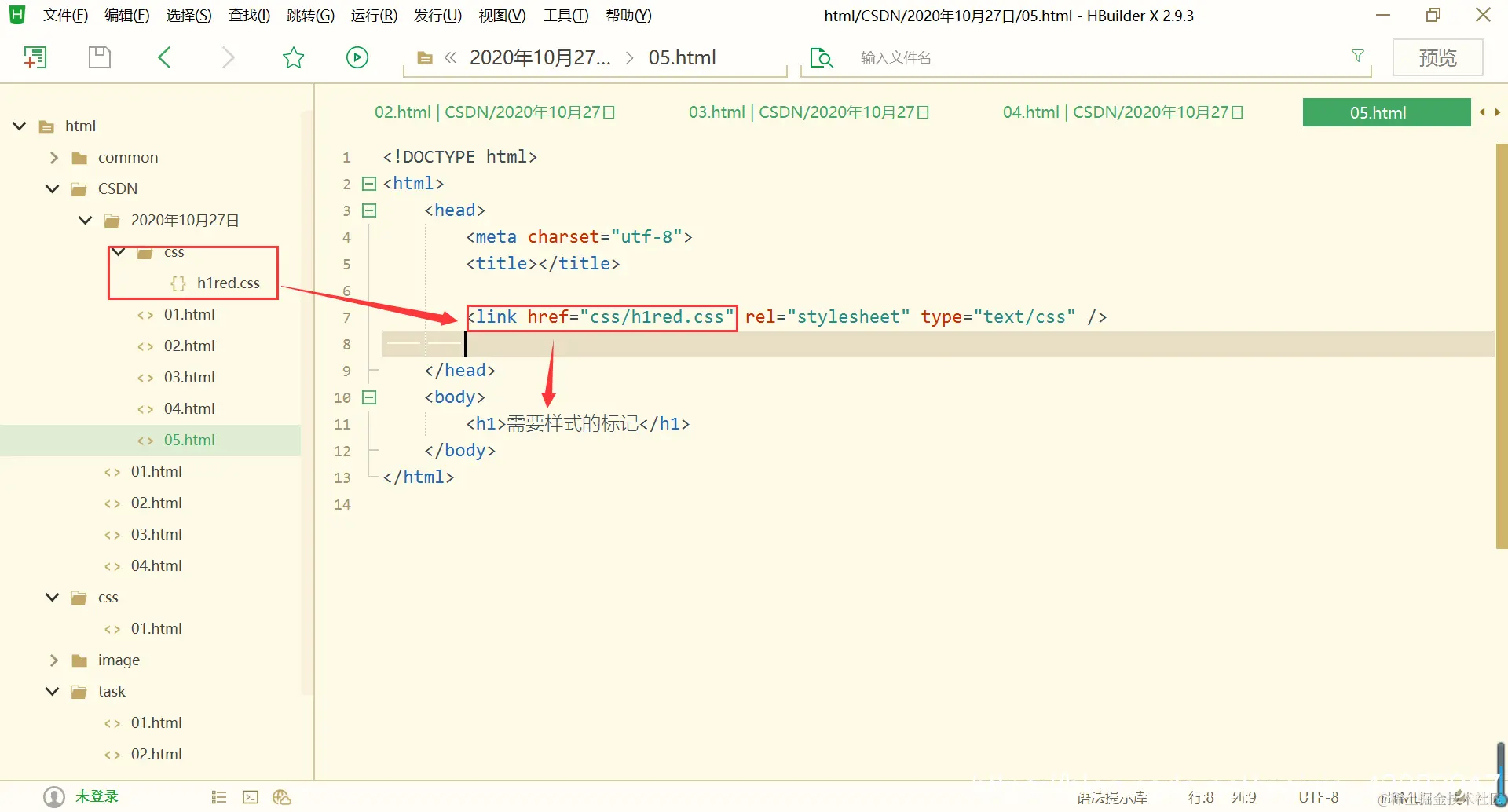Image resolution: width=1508 pixels, height=812 pixels.
Task: Collapse the head code block on line 3
Action: click(369, 210)
